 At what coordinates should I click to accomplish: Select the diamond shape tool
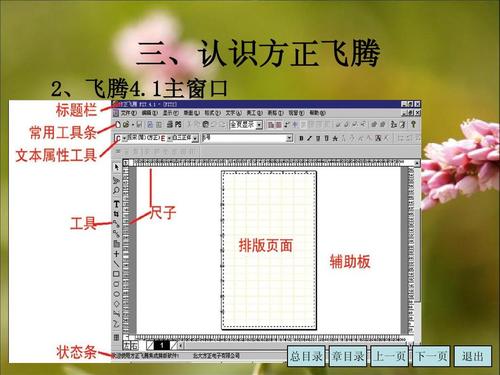pyautogui.click(x=116, y=304)
